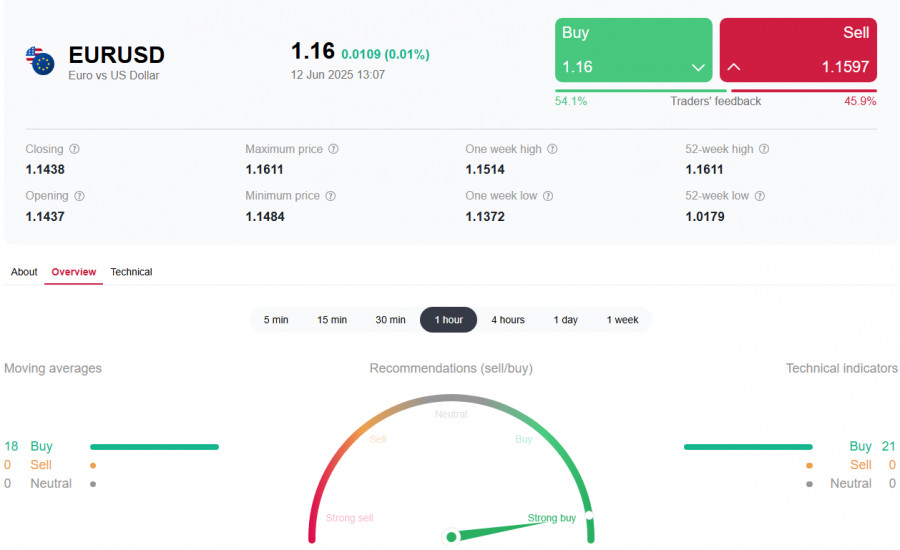Click the gauge needle pivot dot
Image resolution: width=900 pixels, height=550 pixels.
(451, 537)
